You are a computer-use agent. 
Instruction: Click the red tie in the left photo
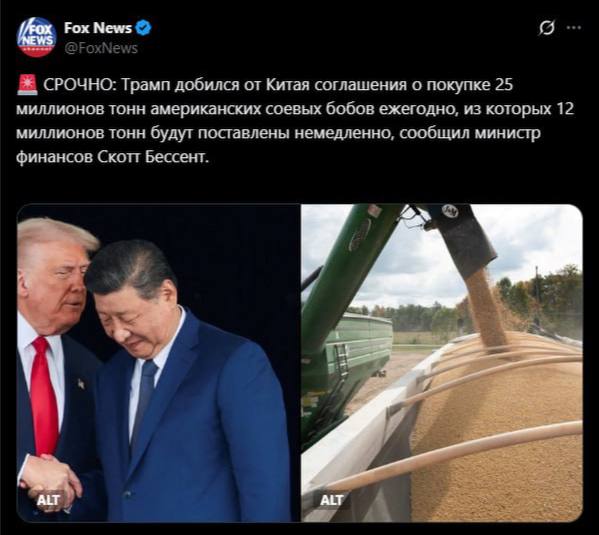click(x=44, y=396)
